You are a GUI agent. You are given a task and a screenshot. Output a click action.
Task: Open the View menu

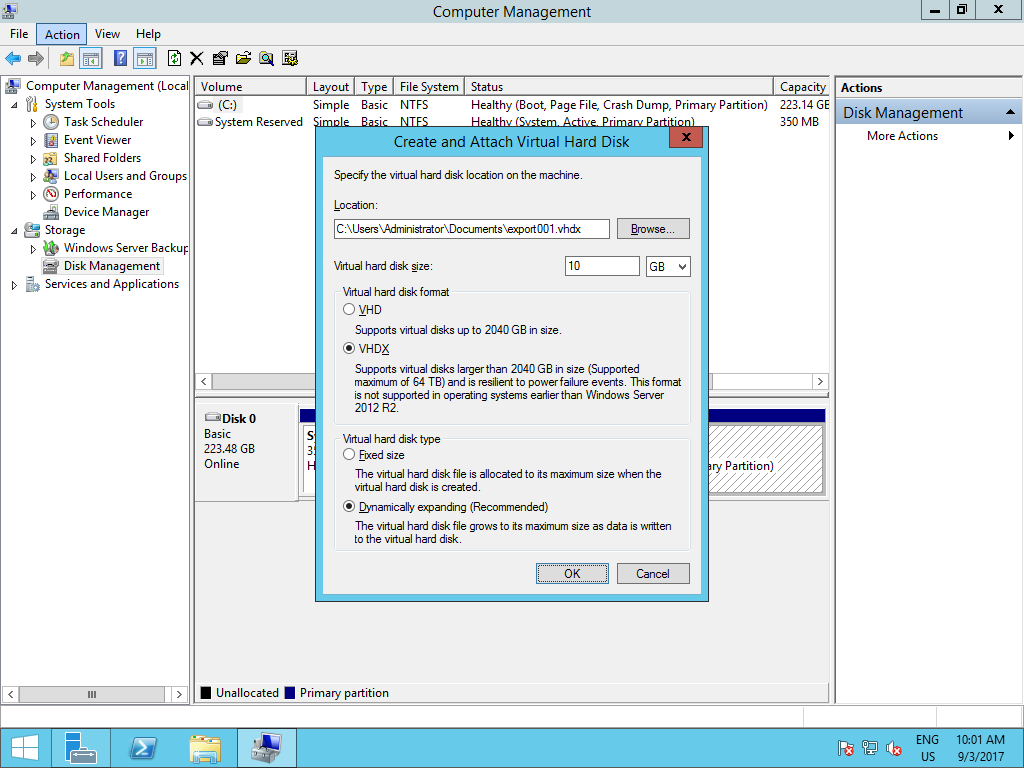(106, 33)
